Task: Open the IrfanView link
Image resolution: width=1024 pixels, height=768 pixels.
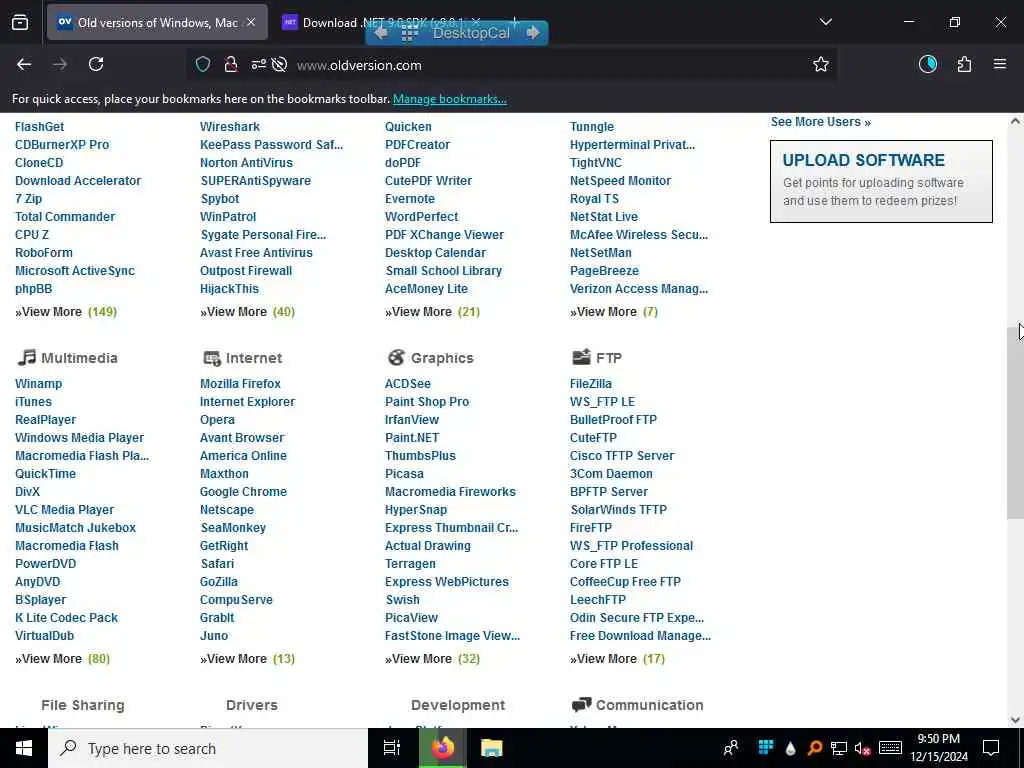Action: click(412, 419)
